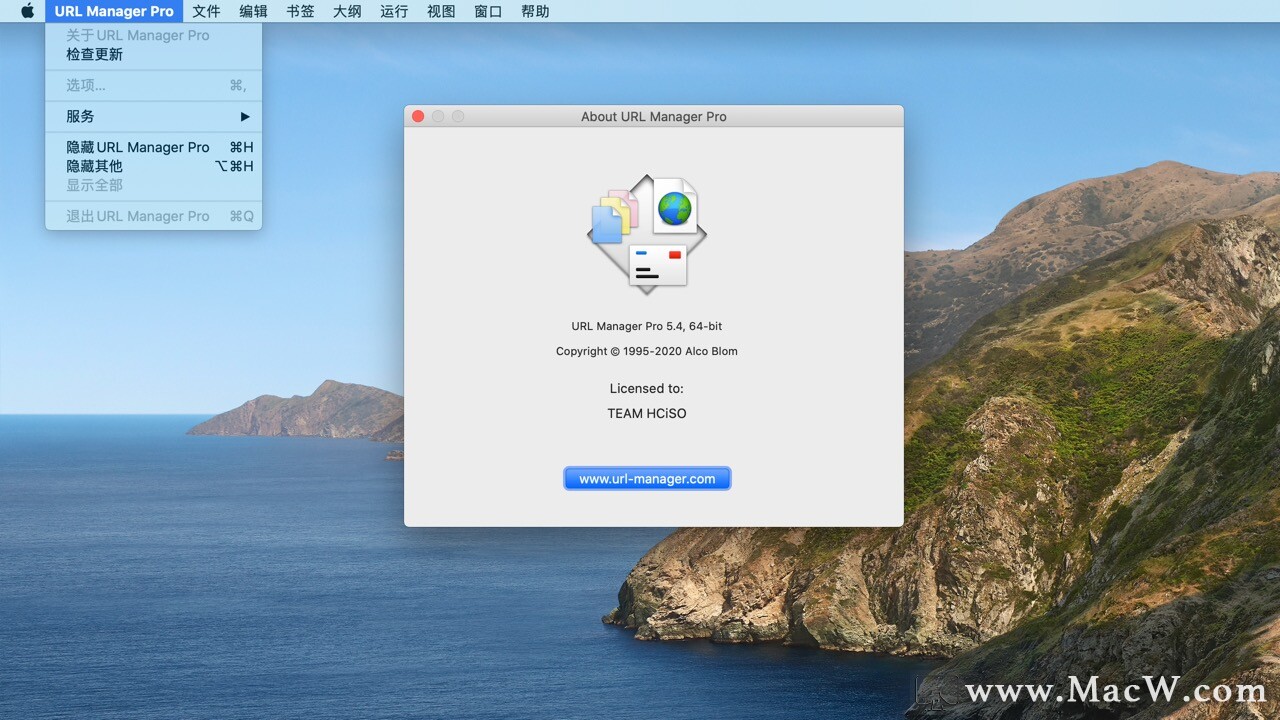Open the 文件 menu

[x=206, y=11]
